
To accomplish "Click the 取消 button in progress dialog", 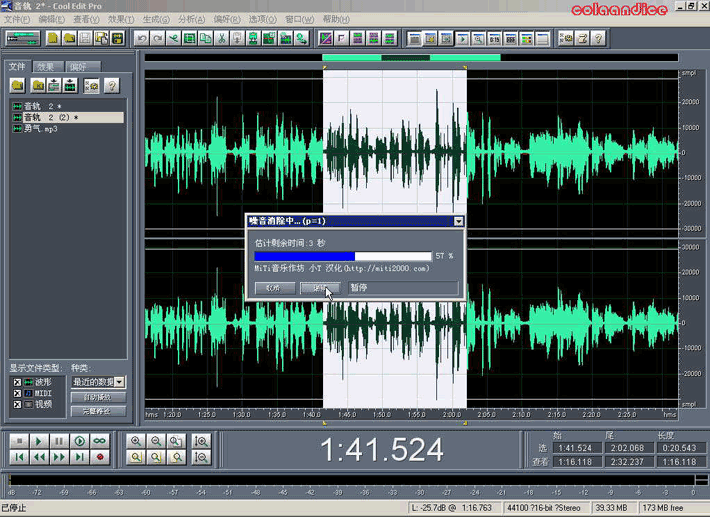I will point(274,288).
